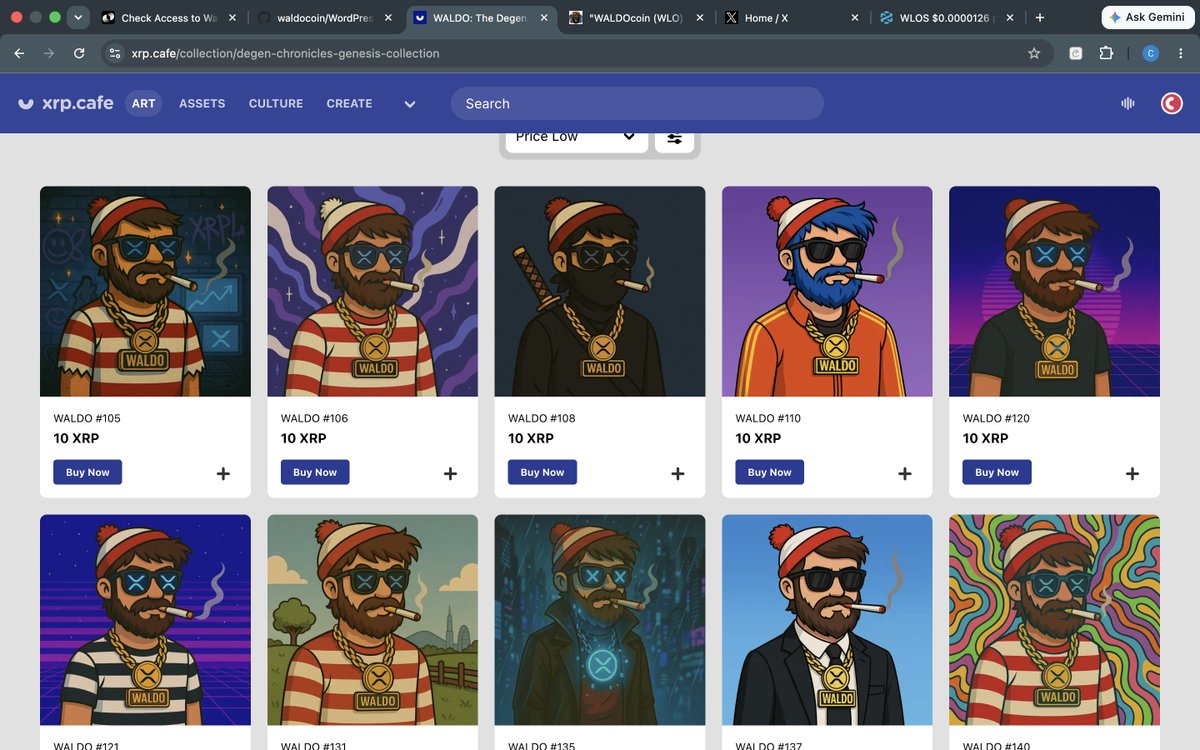Open the ASSETS nav item
Viewport: 1200px width, 750px height.
pos(202,103)
